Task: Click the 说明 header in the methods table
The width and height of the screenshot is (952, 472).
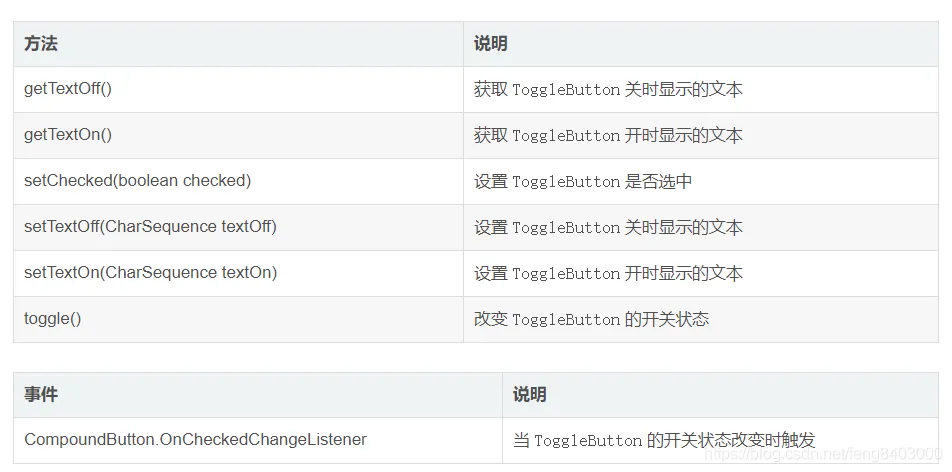Action: 490,44
